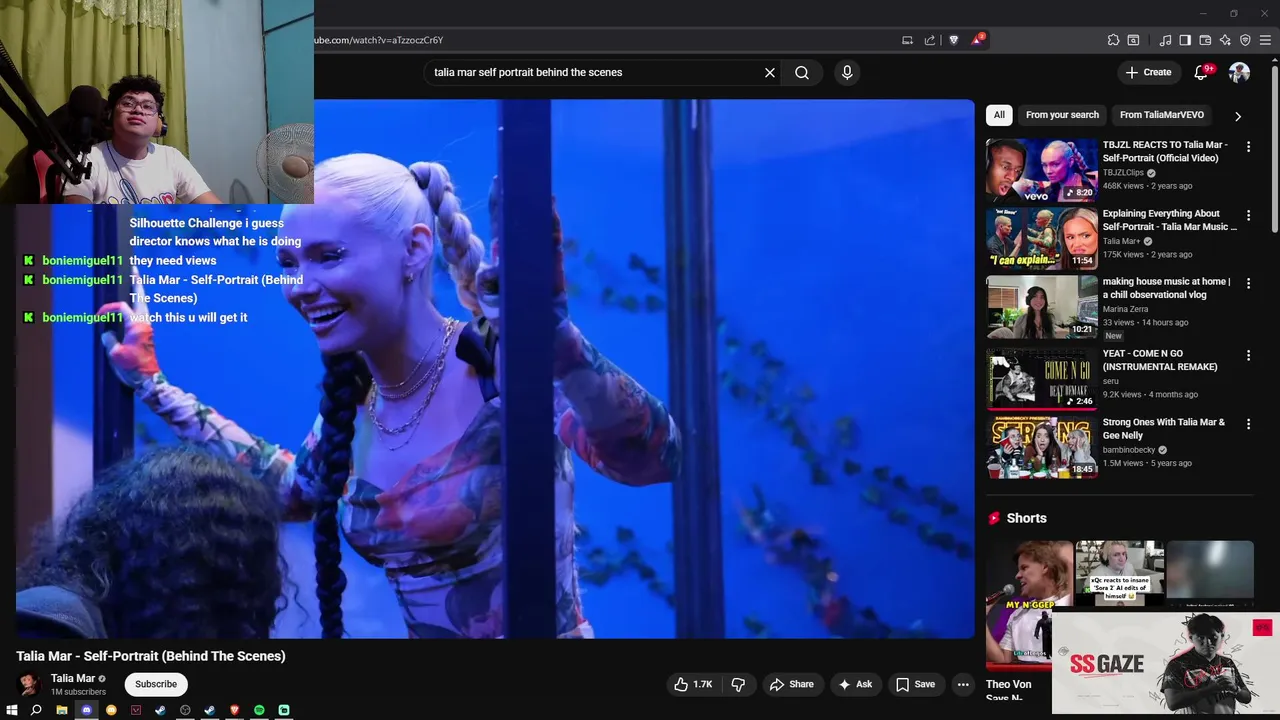Select the All filter chip

tap(999, 115)
